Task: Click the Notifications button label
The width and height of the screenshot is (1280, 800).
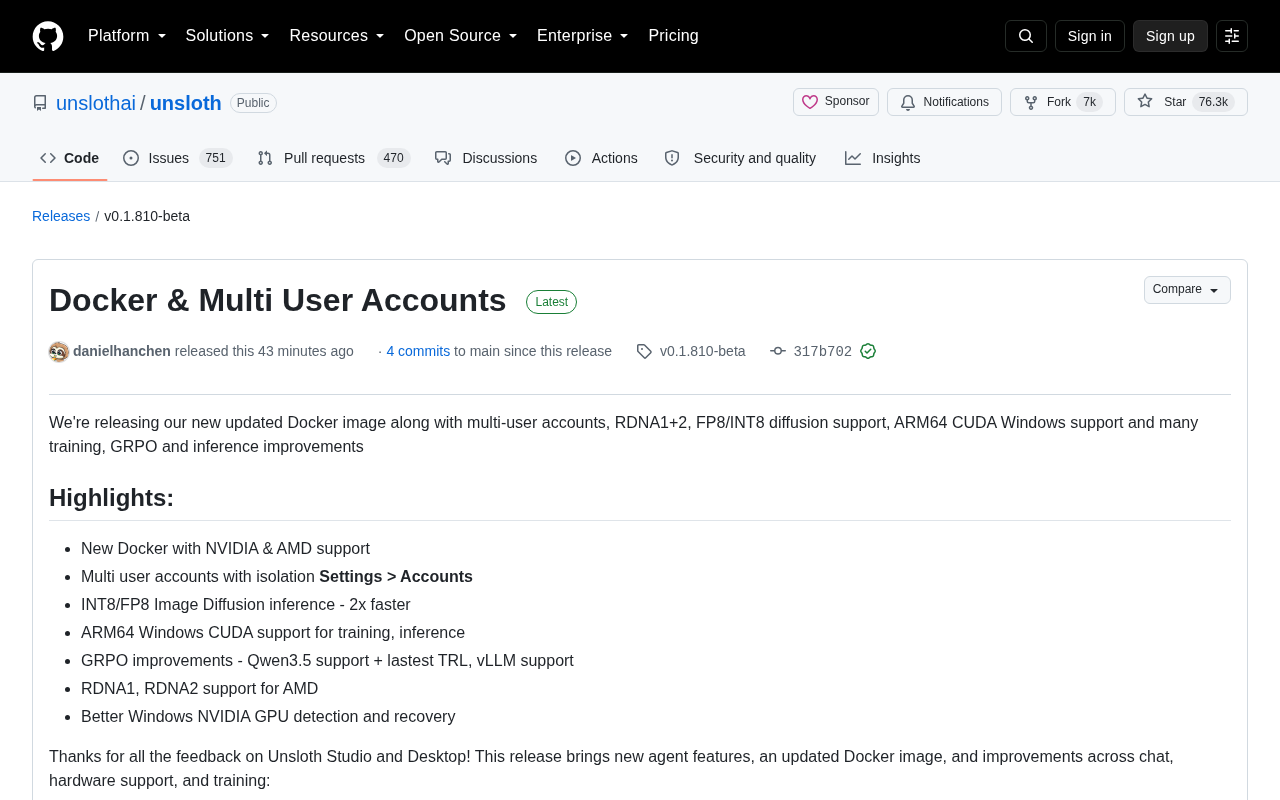Action: [956, 102]
